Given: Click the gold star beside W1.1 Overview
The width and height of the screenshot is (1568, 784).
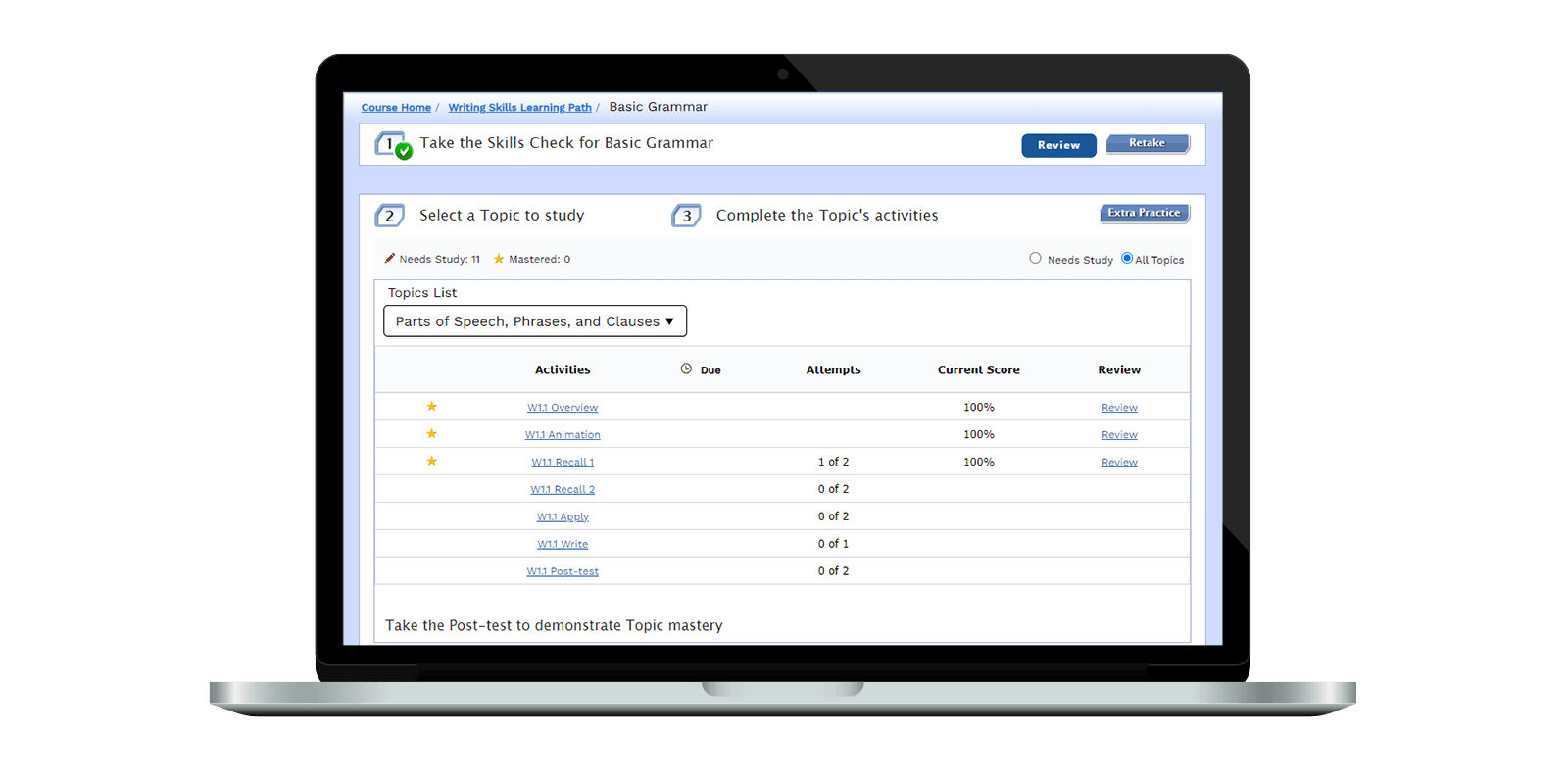Looking at the screenshot, I should click(x=431, y=407).
